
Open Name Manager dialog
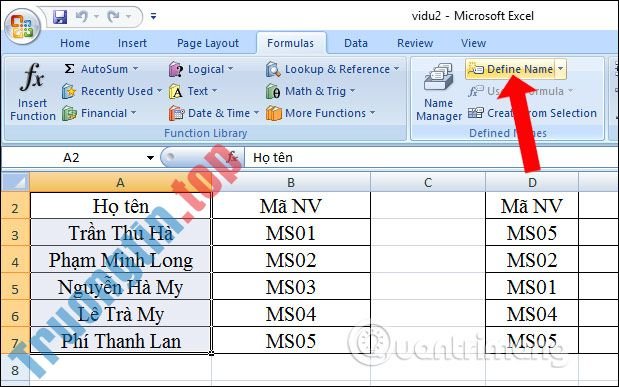438,92
